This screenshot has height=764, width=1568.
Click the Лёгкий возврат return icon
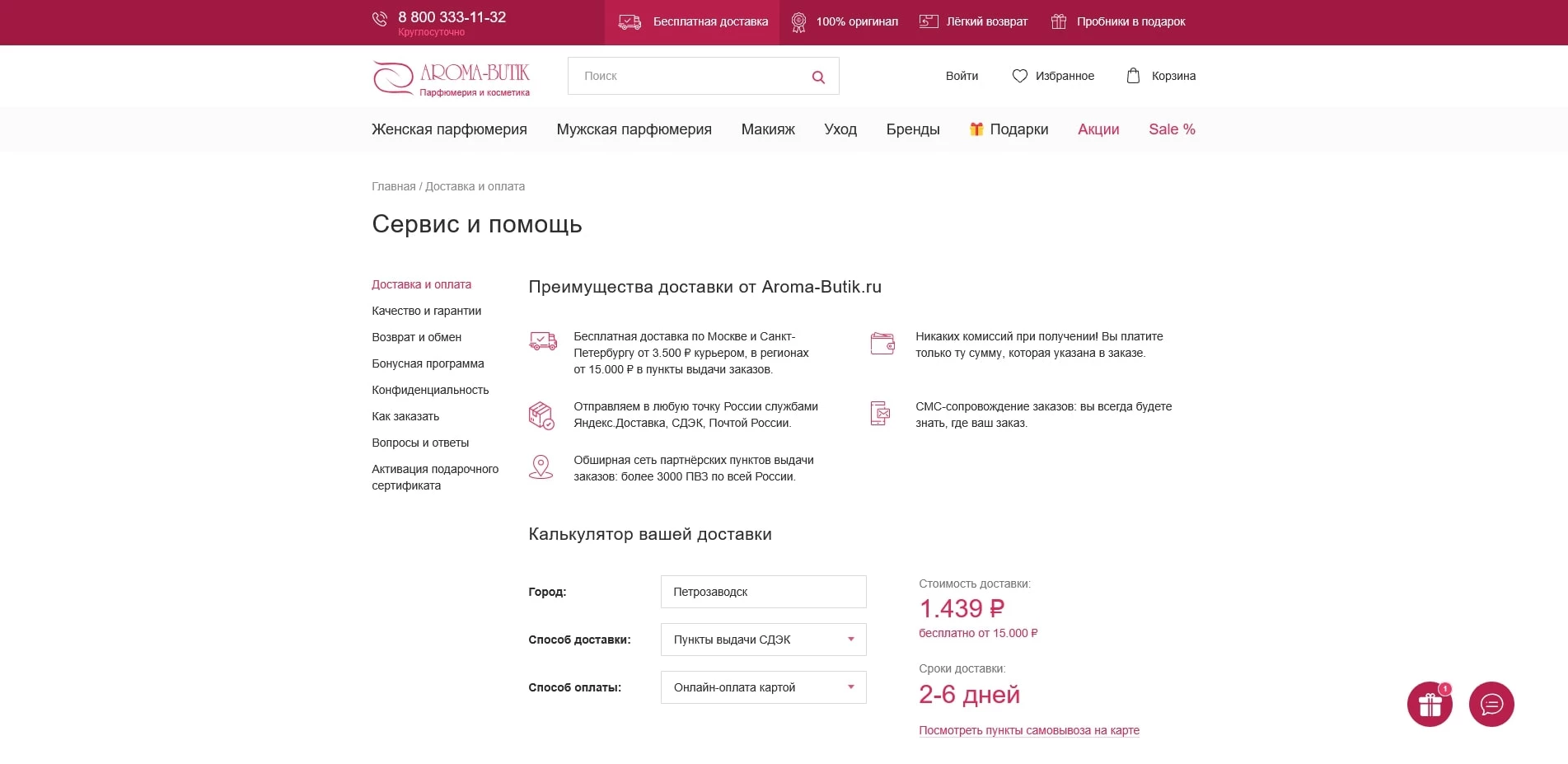tap(929, 21)
